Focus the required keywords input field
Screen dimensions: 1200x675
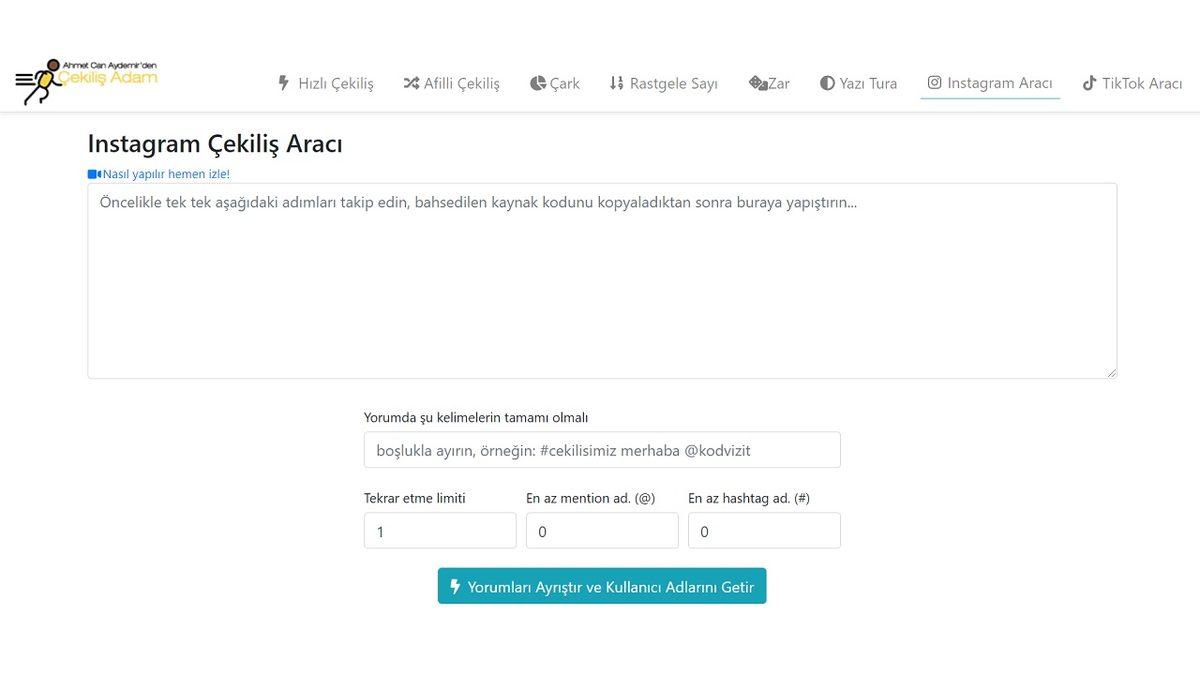(601, 449)
